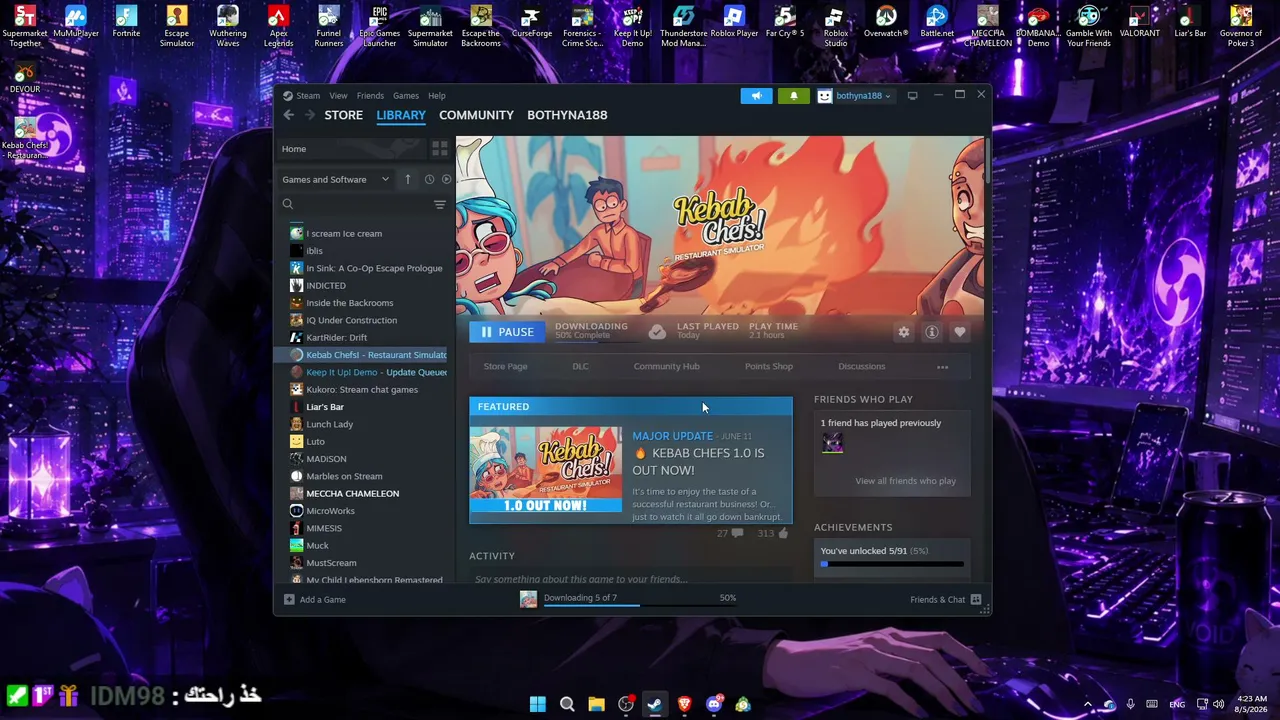The image size is (1280, 720).
Task: Switch library to grid collections view
Action: pos(440,149)
